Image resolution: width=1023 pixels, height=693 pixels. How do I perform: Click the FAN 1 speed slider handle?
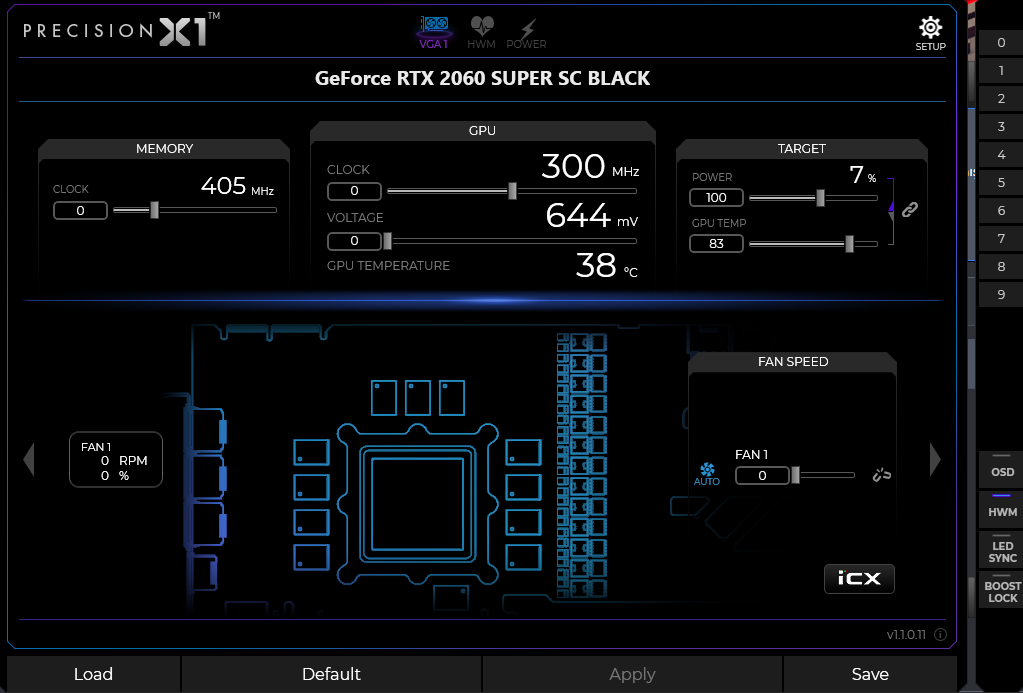pos(795,475)
